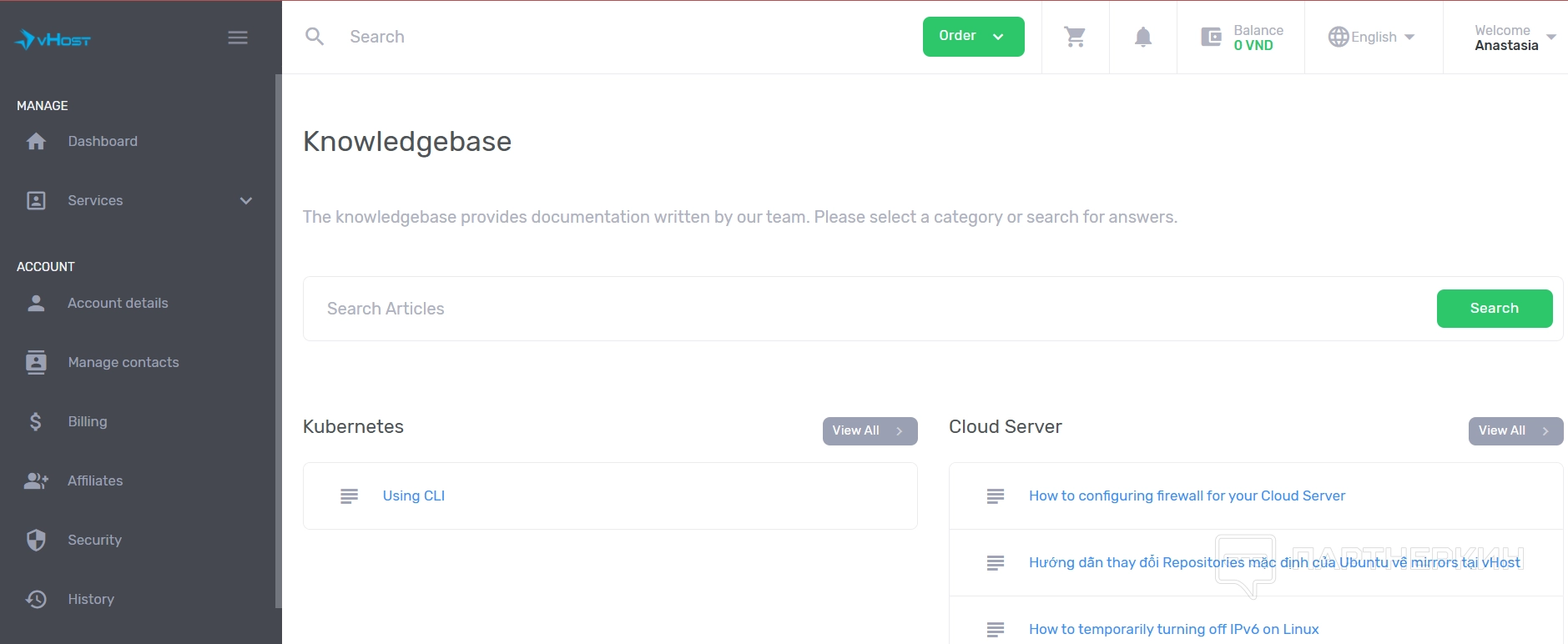This screenshot has width=1568, height=644.
Task: Go to Dashboard in sidebar
Action: [x=103, y=142]
